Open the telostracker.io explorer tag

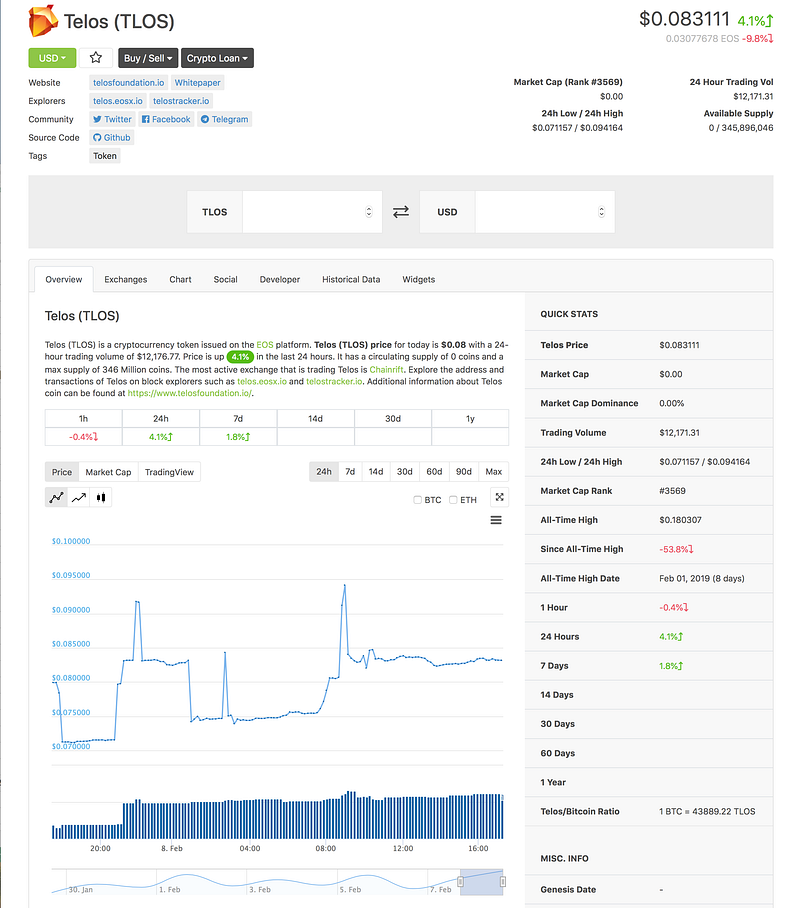tap(181, 101)
